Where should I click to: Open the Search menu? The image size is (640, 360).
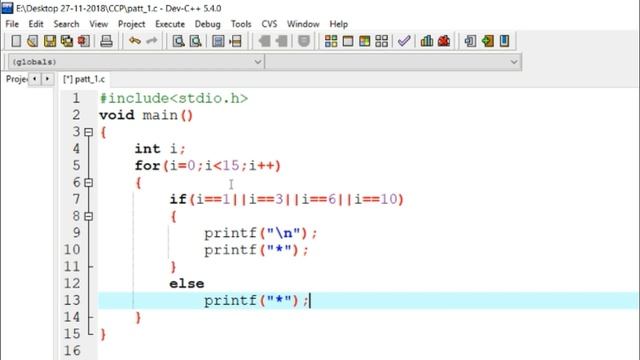coord(66,24)
